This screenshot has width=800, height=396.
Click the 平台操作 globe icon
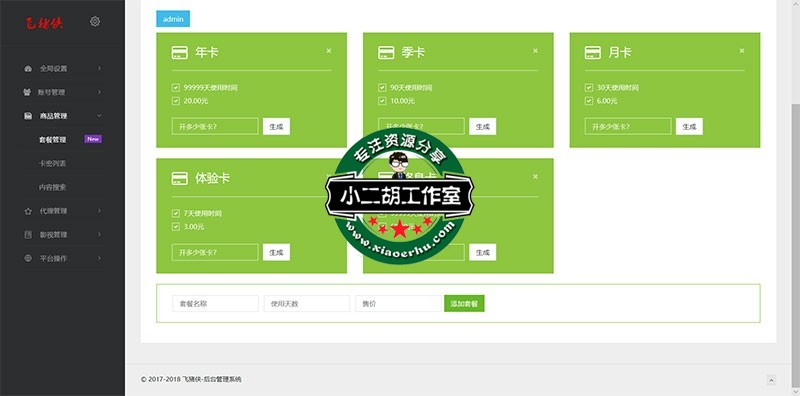click(x=28, y=258)
